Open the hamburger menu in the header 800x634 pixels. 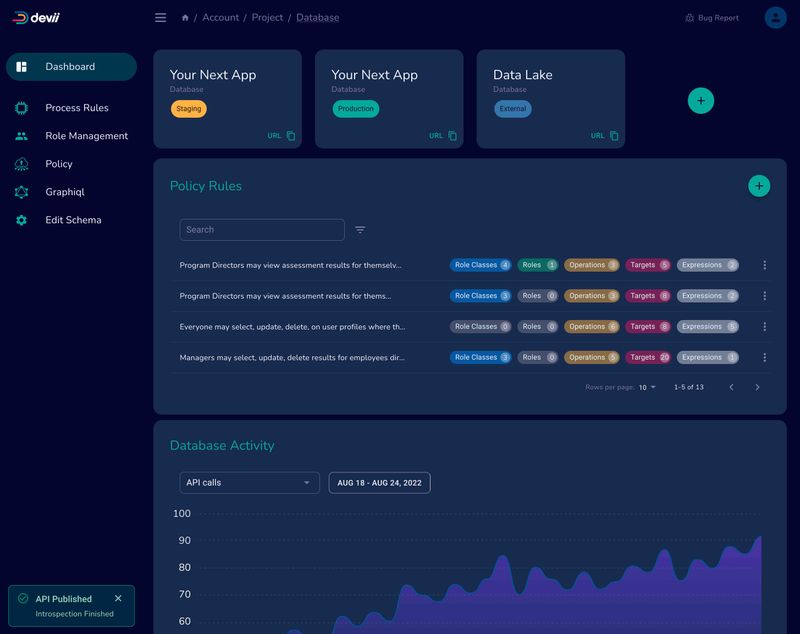pos(159,16)
